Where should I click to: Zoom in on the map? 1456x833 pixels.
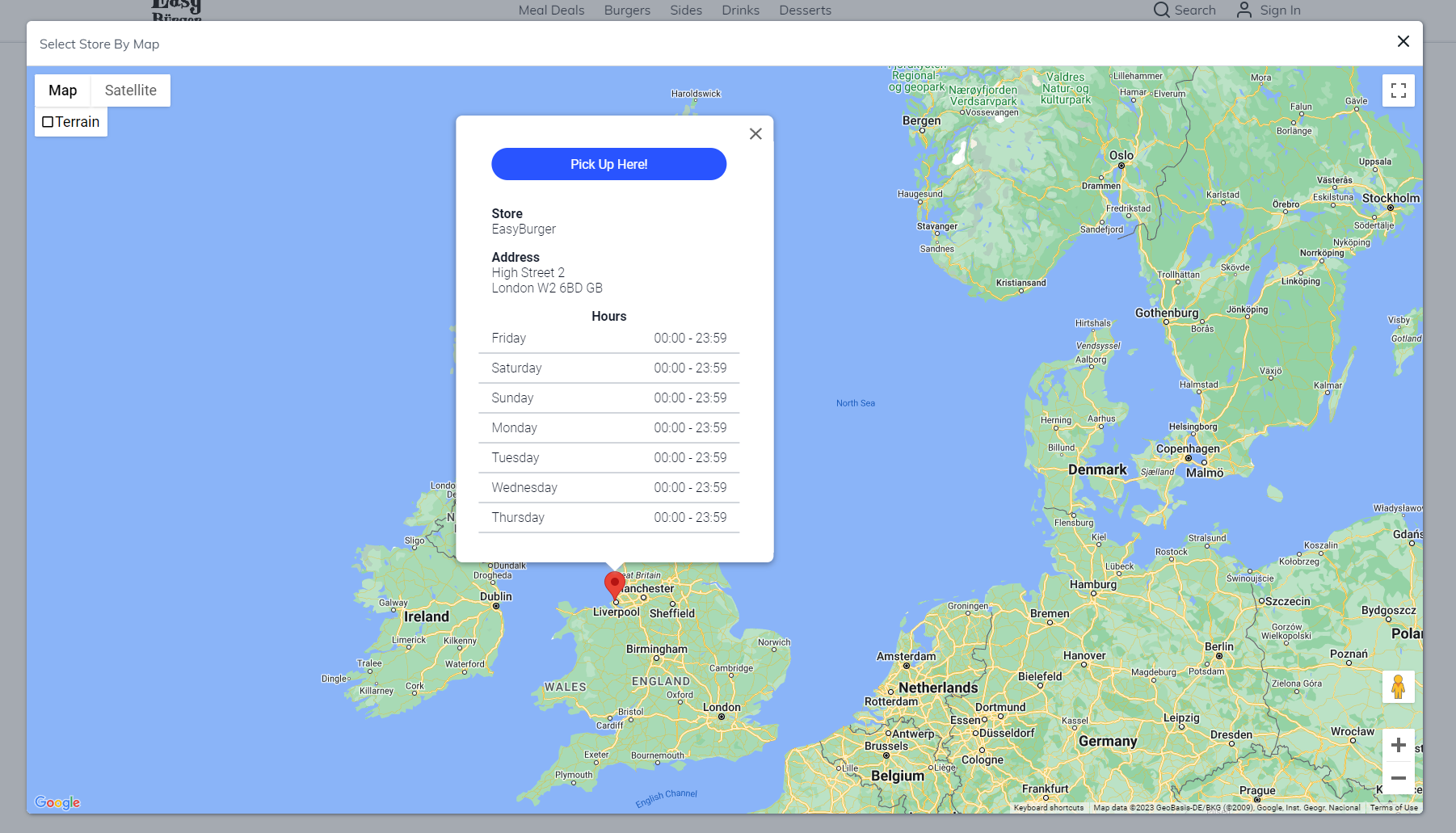1398,745
